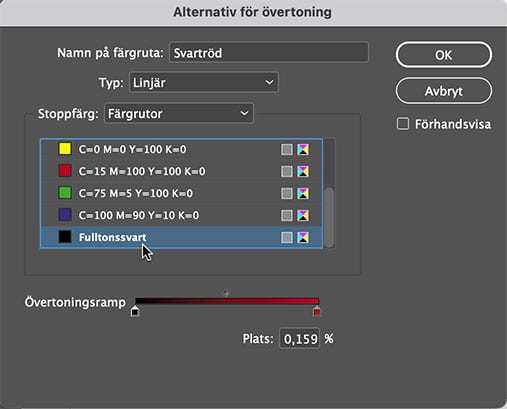This screenshot has width=507, height=409.
Task: Click the gradient ramp midpoint diamond
Action: [x=226, y=293]
